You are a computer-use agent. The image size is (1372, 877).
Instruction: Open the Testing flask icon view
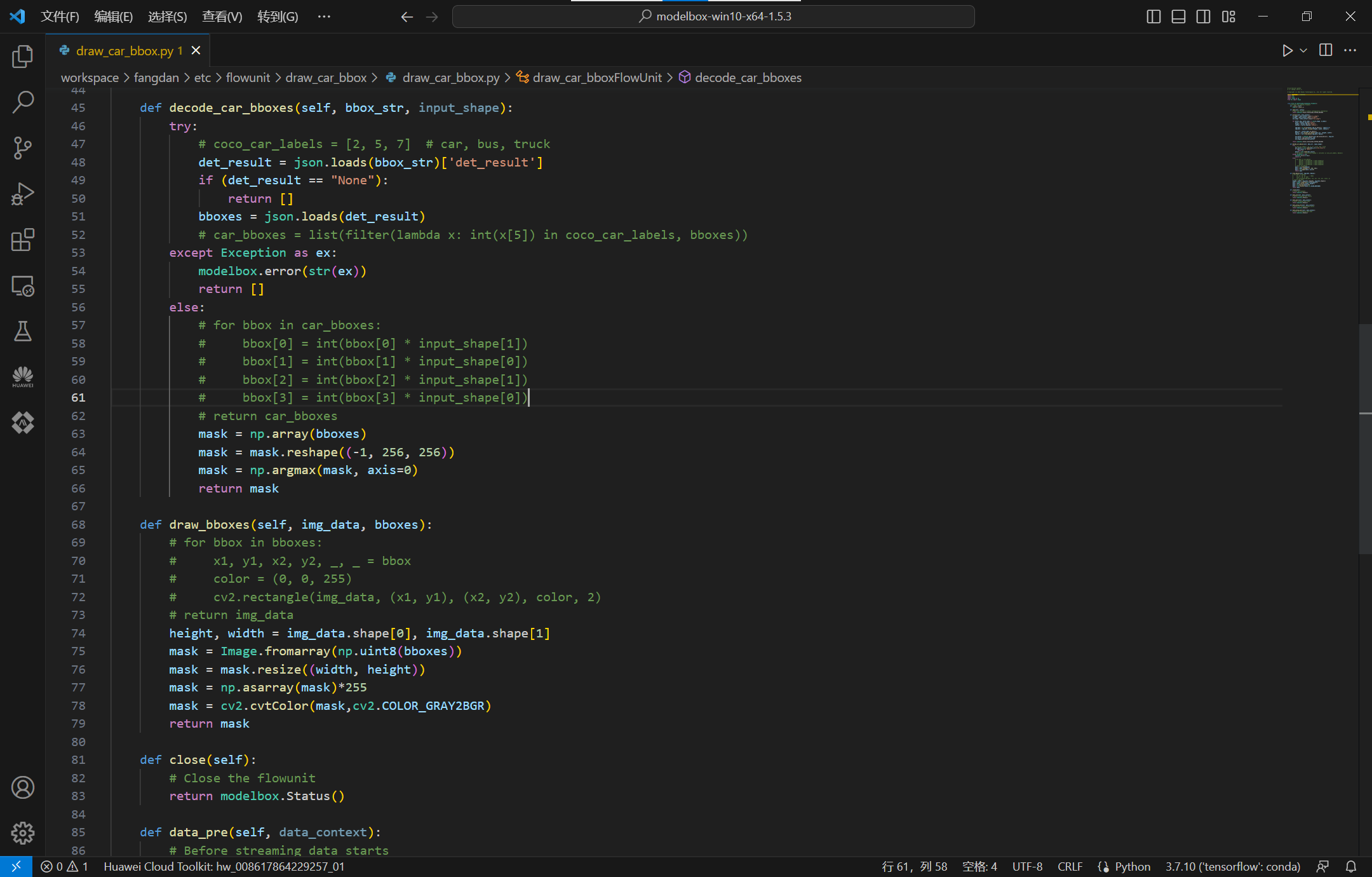click(23, 331)
